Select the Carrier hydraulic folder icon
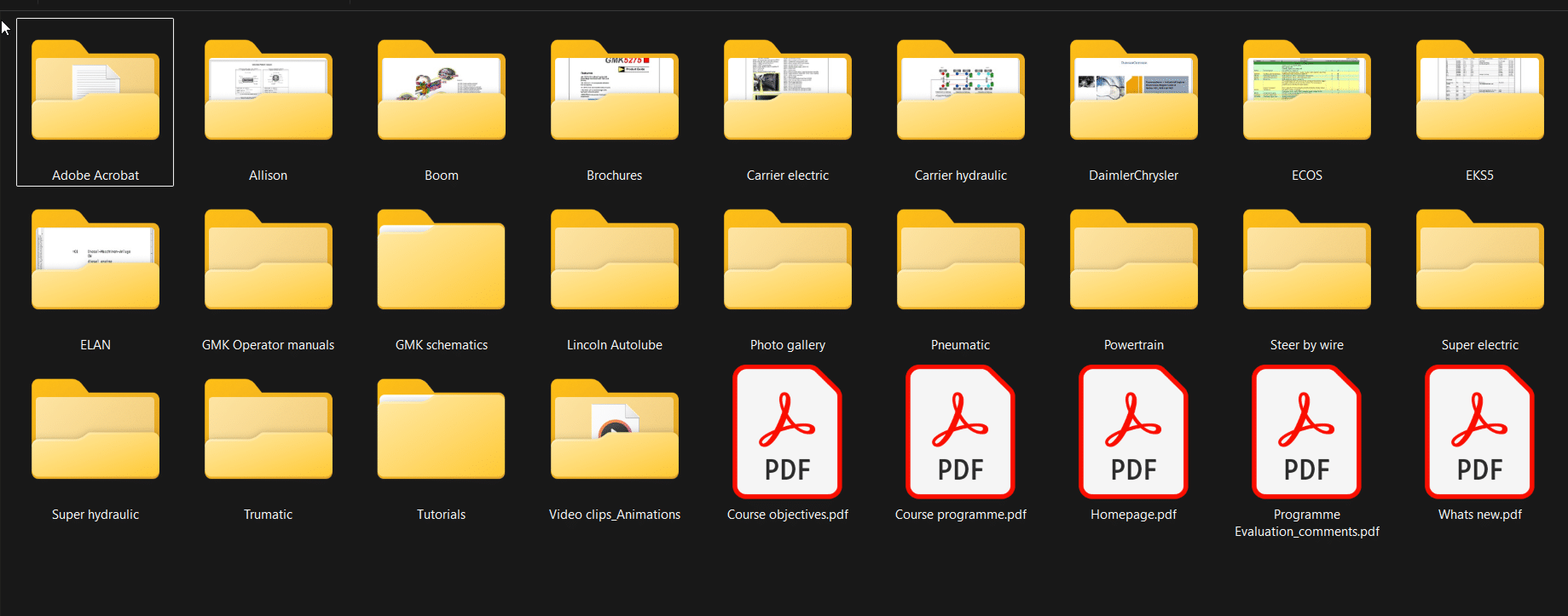The width and height of the screenshot is (1568, 616). click(x=961, y=89)
